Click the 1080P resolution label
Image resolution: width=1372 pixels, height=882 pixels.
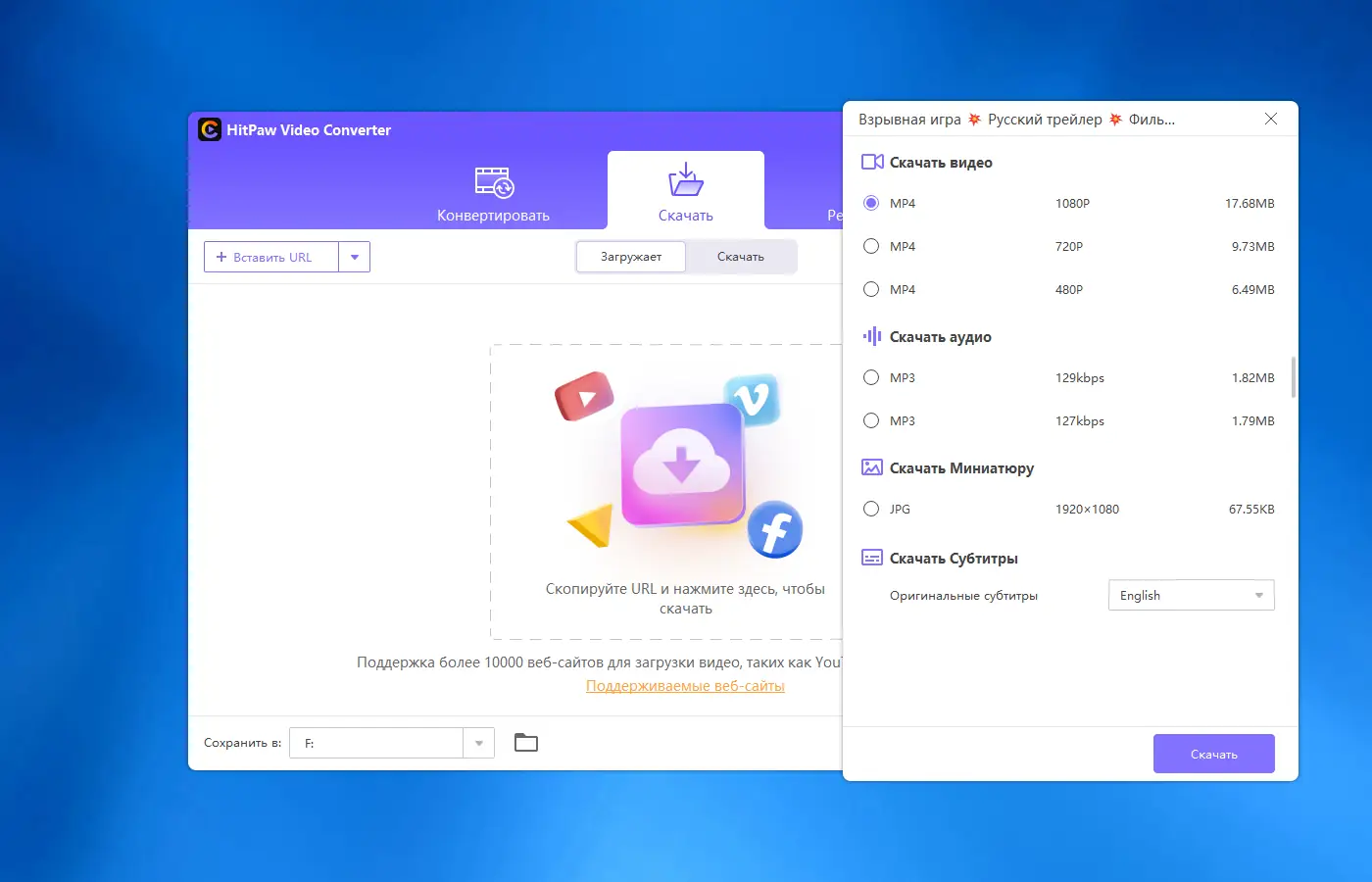pos(1072,203)
